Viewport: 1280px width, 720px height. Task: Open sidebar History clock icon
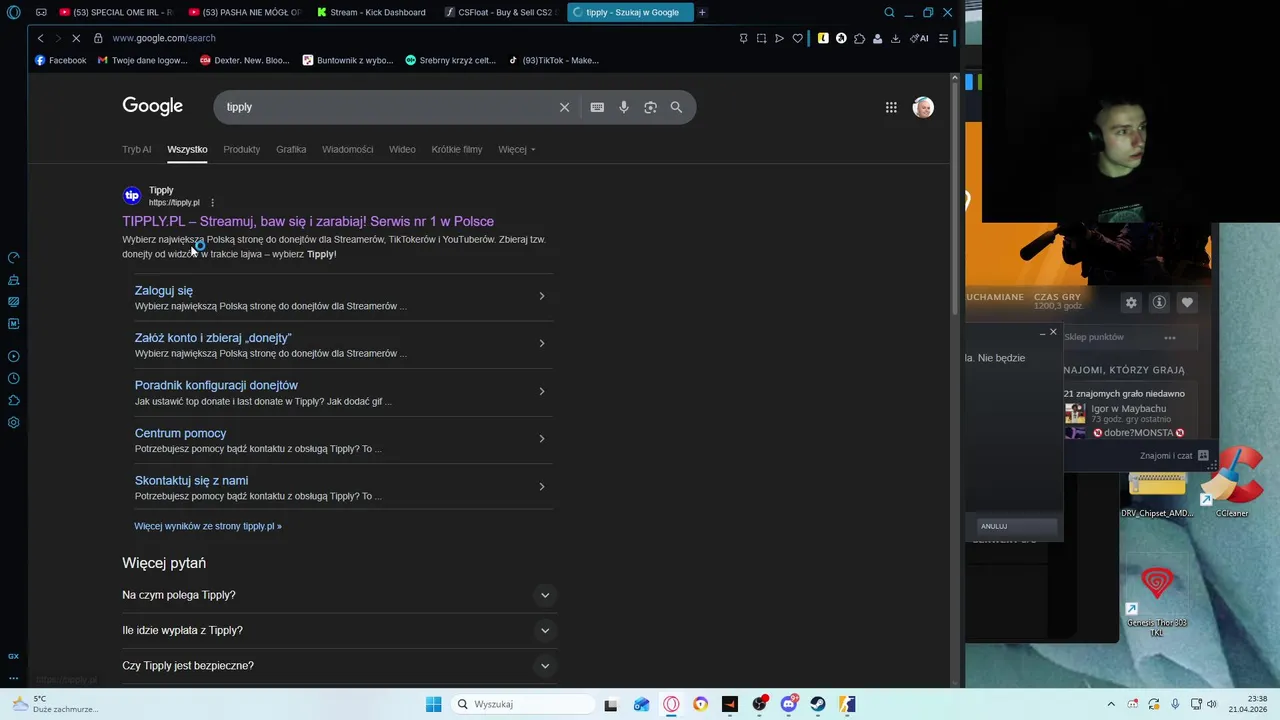tap(14, 378)
